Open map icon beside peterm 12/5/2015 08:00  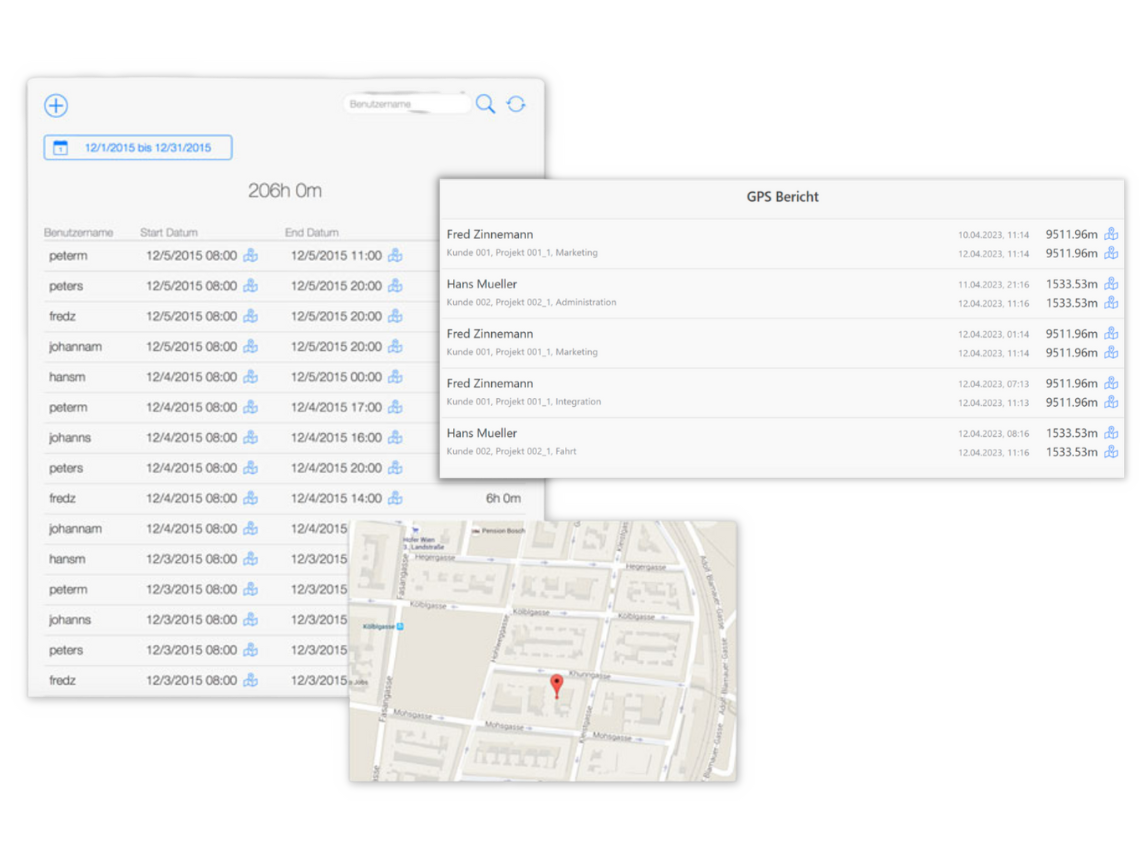pos(250,256)
